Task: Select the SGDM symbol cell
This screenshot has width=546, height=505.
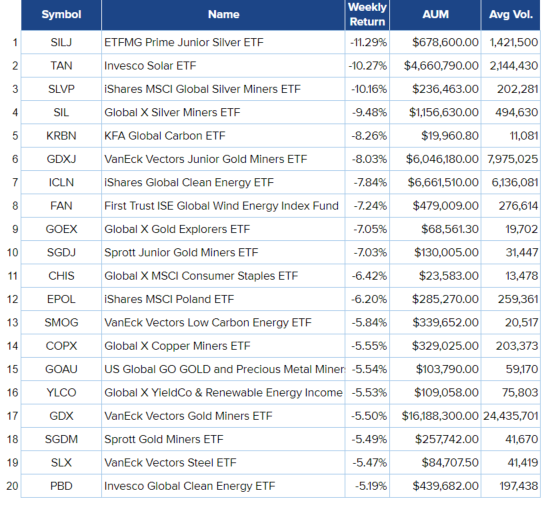Action: coord(61,439)
